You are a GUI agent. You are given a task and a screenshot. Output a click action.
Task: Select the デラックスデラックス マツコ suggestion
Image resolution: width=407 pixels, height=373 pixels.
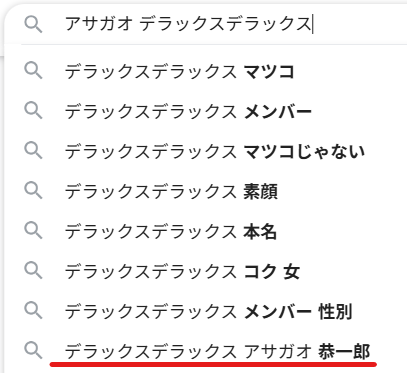pos(205,71)
